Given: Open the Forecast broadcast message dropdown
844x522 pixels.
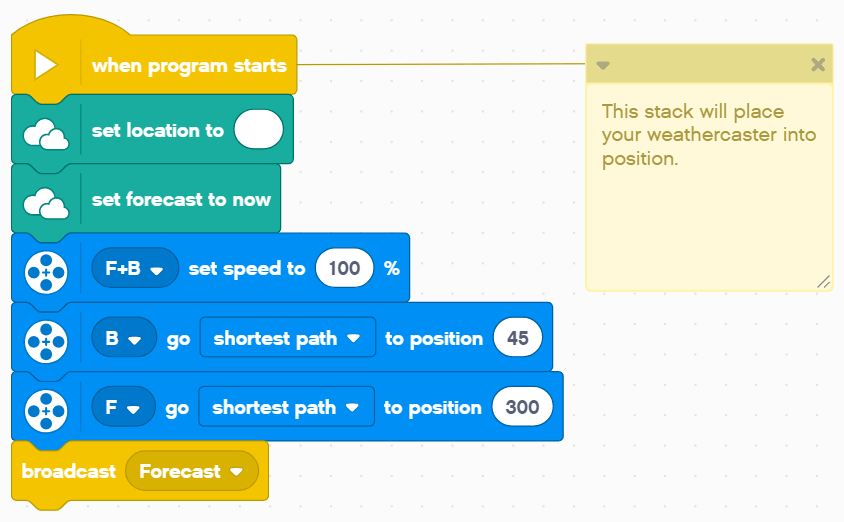Looking at the screenshot, I should [192, 471].
